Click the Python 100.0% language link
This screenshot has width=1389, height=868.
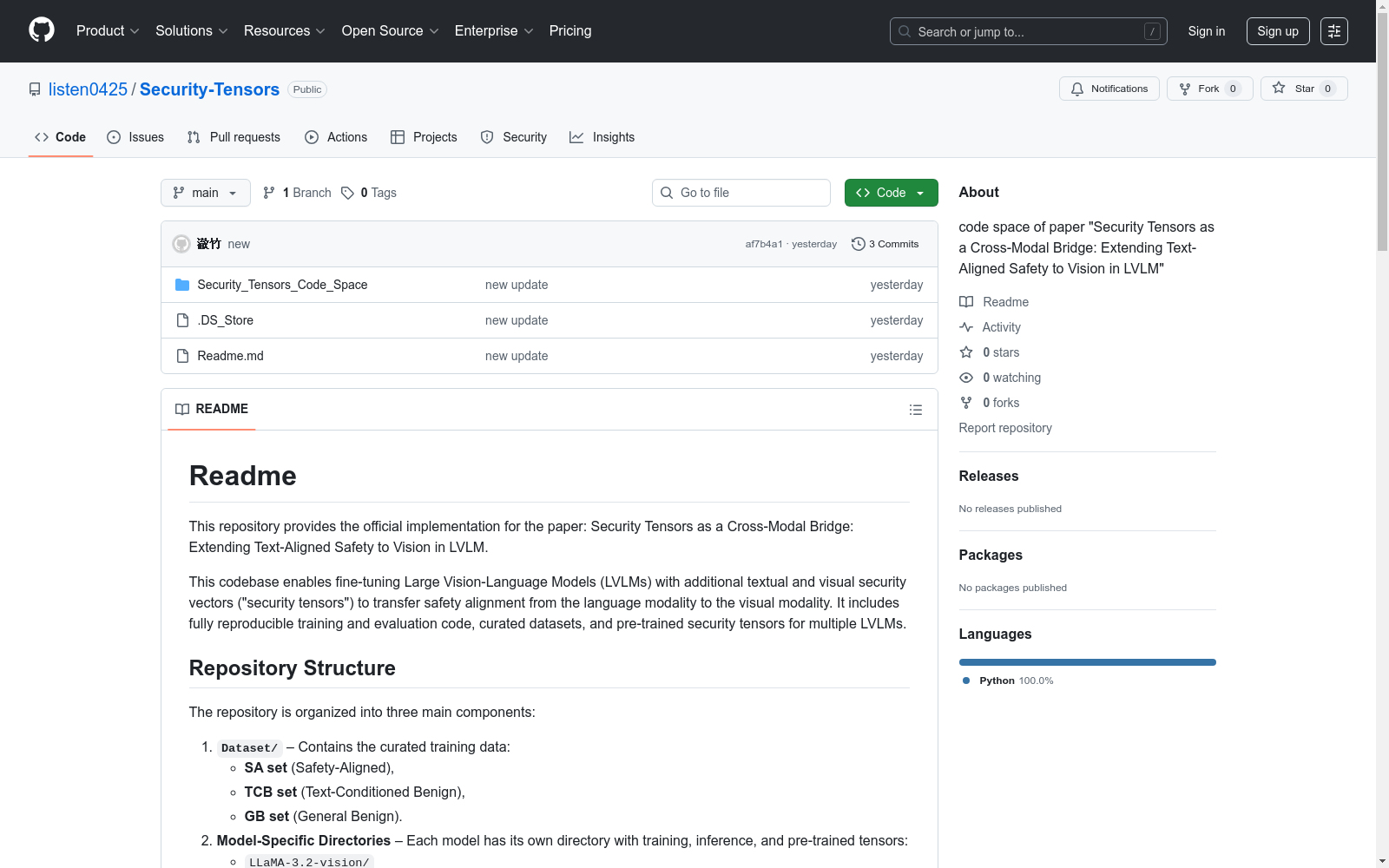pos(1008,681)
